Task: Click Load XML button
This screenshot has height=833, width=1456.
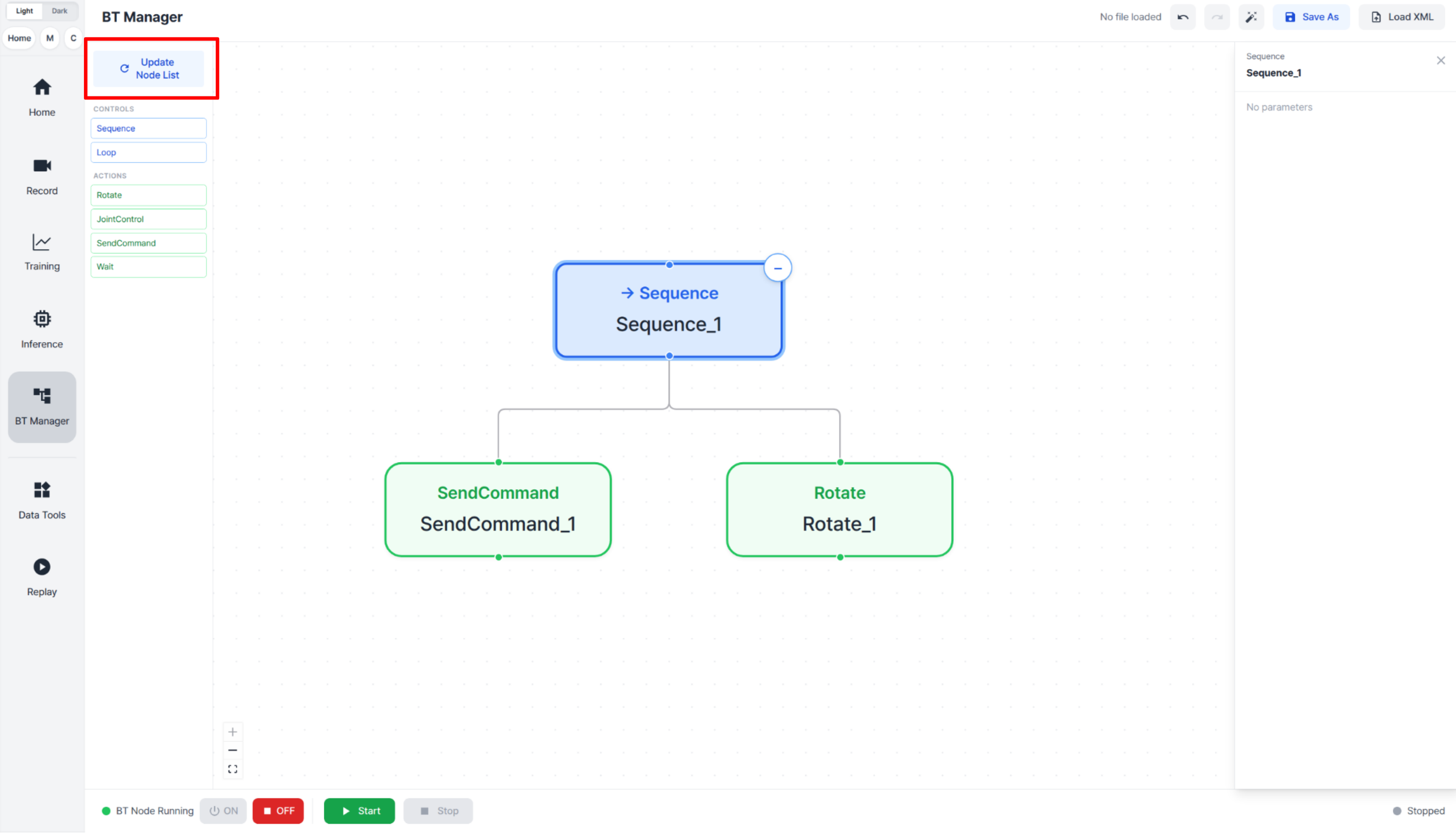Action: [1402, 16]
